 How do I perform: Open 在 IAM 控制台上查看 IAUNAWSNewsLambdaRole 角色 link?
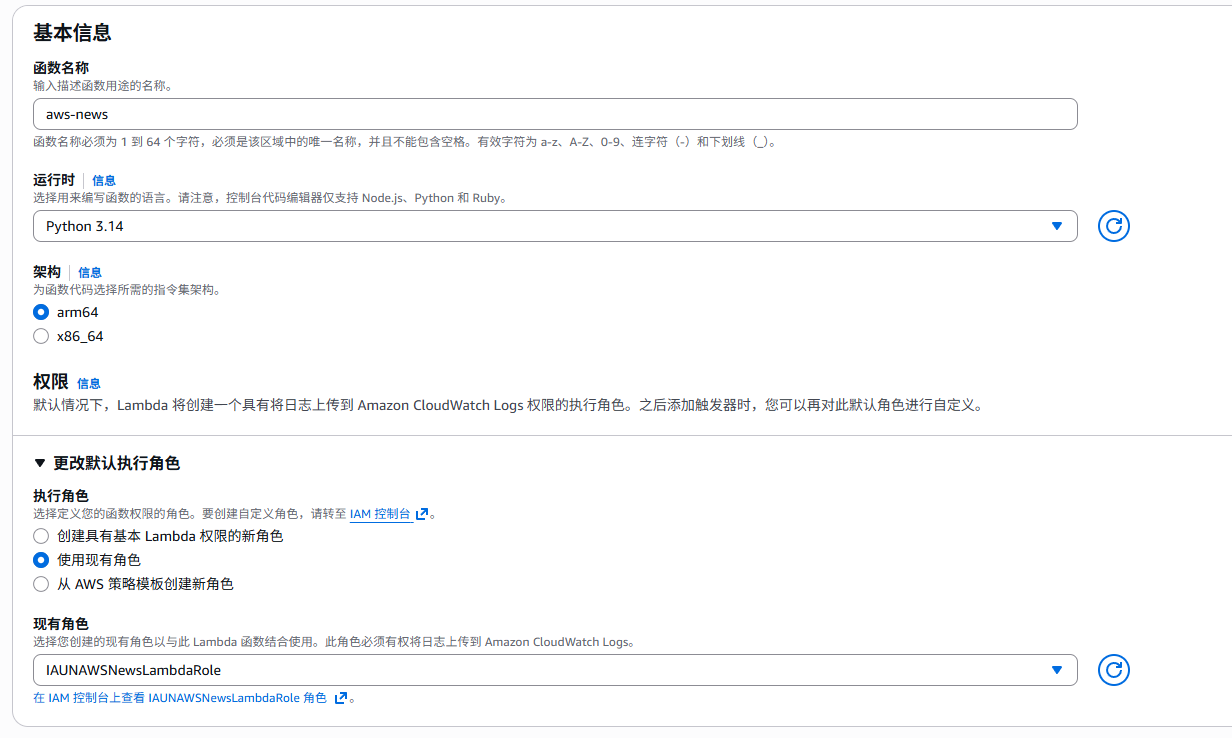coord(180,698)
